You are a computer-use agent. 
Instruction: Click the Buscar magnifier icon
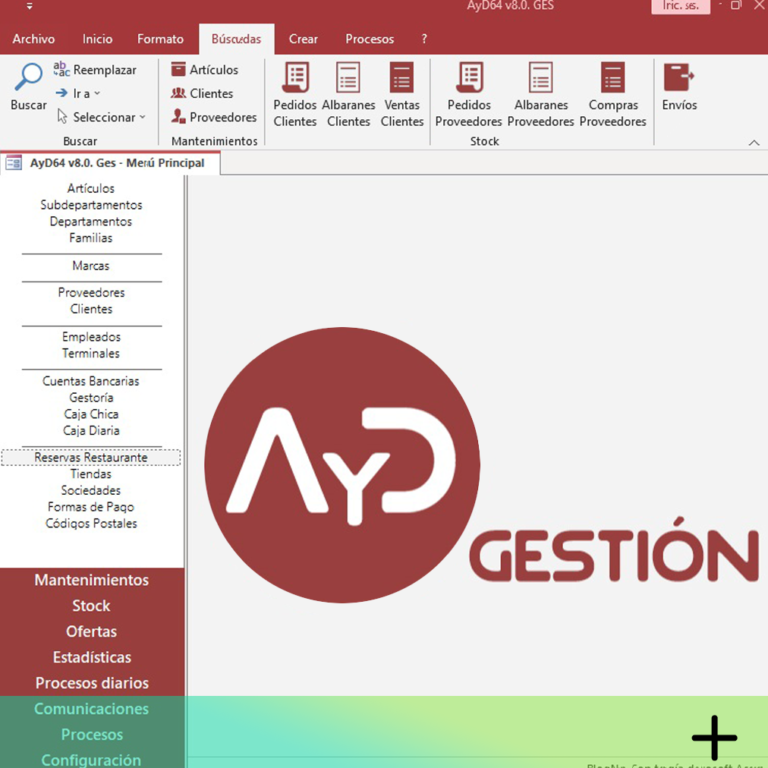click(28, 77)
